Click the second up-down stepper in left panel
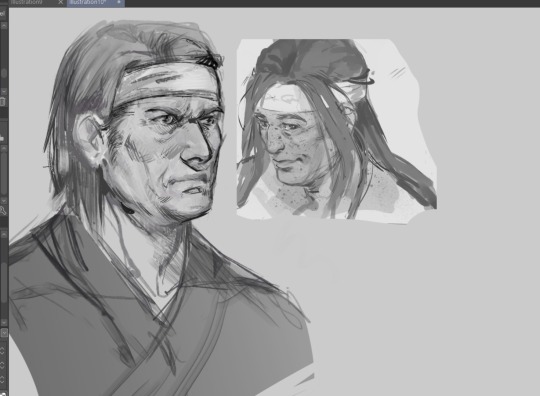Screen dimensions: 540x396 coord(2,365)
